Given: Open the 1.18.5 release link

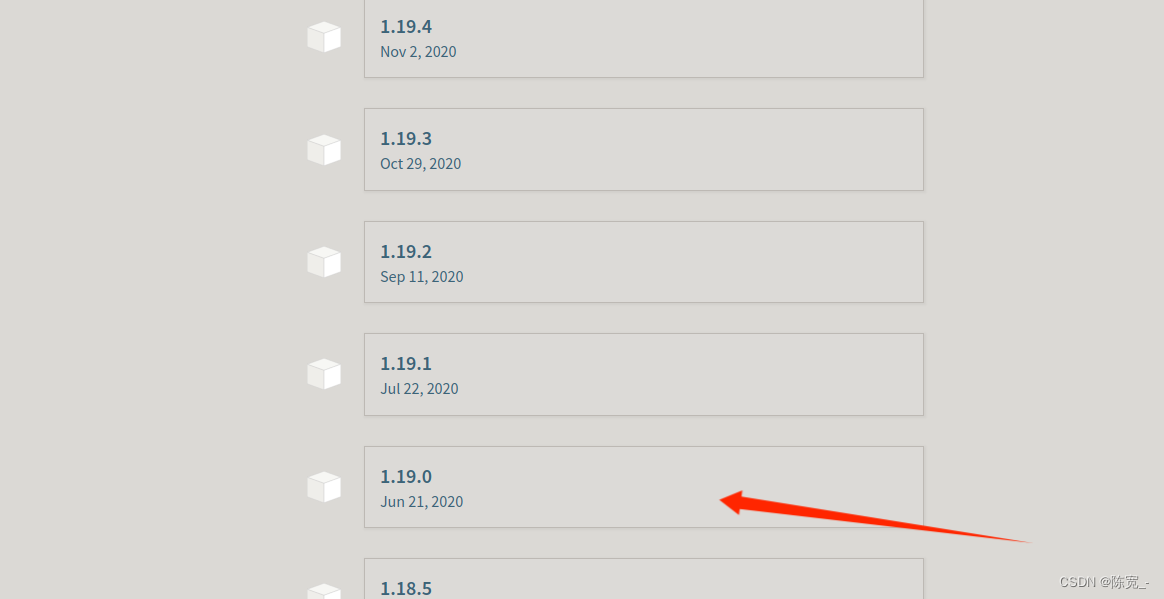Looking at the screenshot, I should (x=406, y=589).
